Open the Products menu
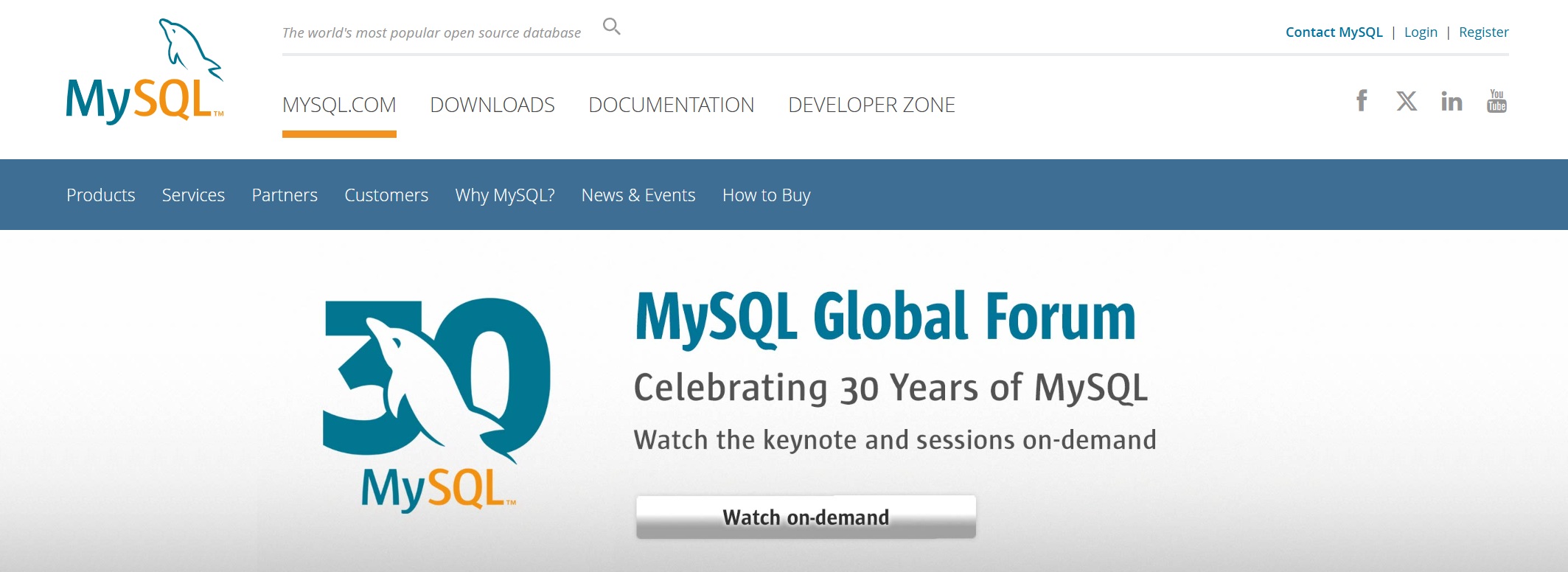Viewport: 1568px width, 572px height. pyautogui.click(x=101, y=195)
